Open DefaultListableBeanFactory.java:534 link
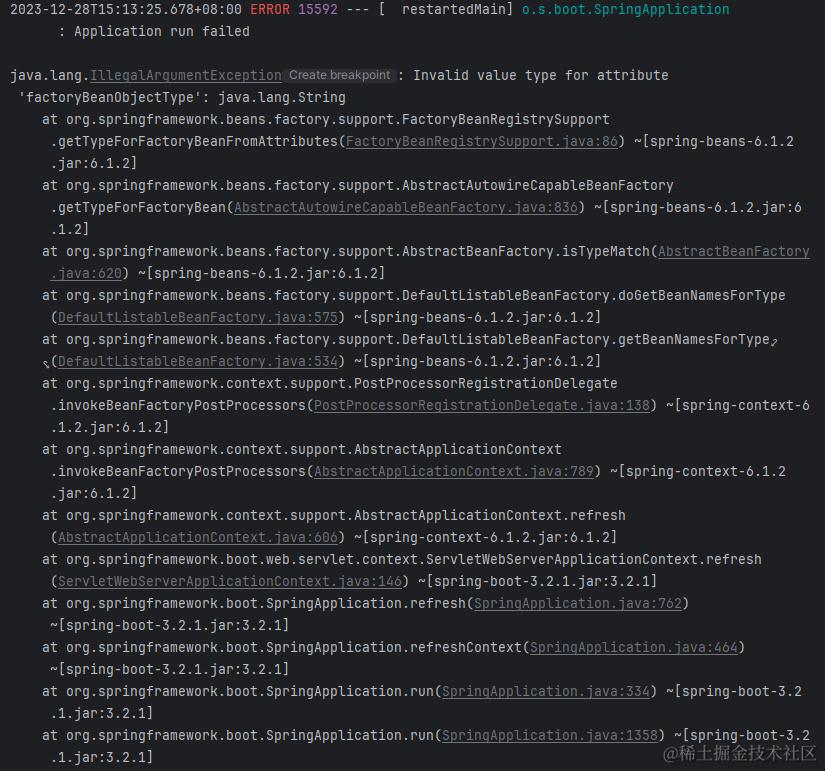The image size is (825, 771). pyautogui.click(x=198, y=362)
